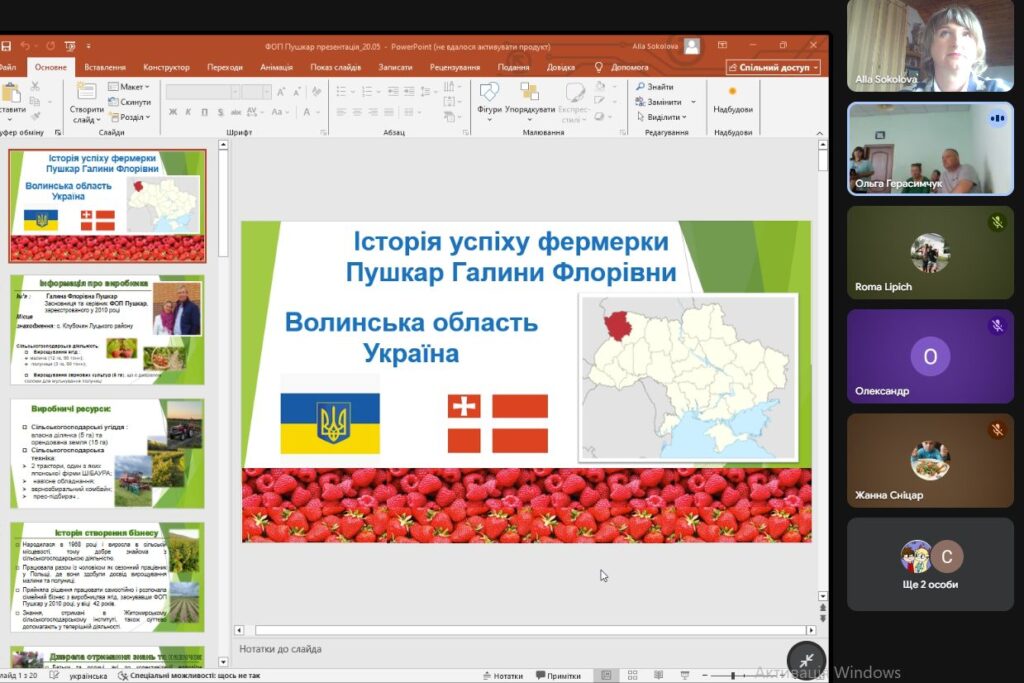Click the Допомога lightbulb tell-me box
Screen dimensions: 1024x683
click(622, 67)
